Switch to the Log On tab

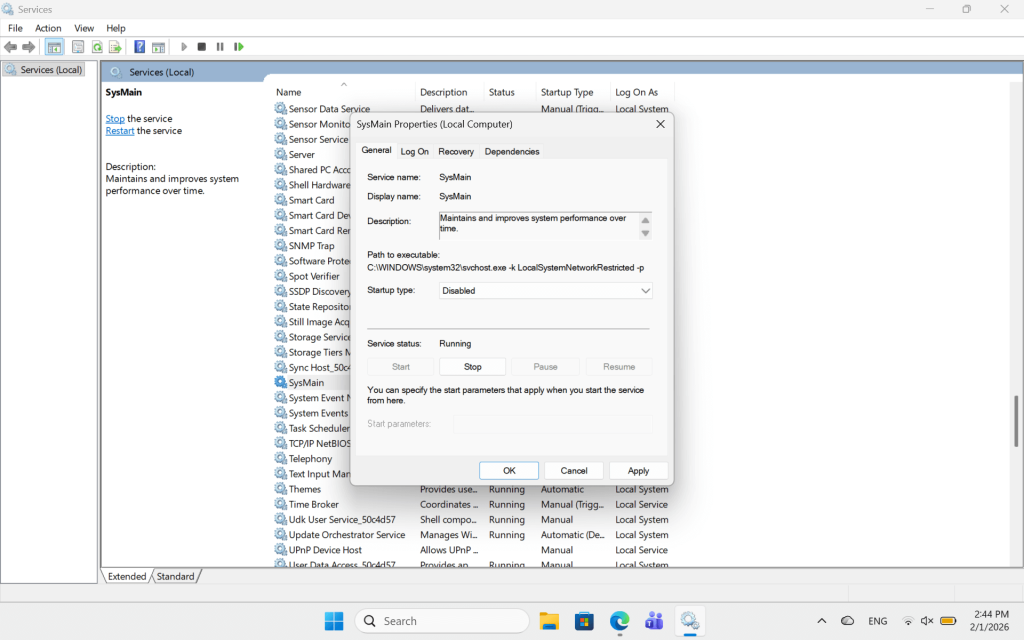tap(414, 151)
